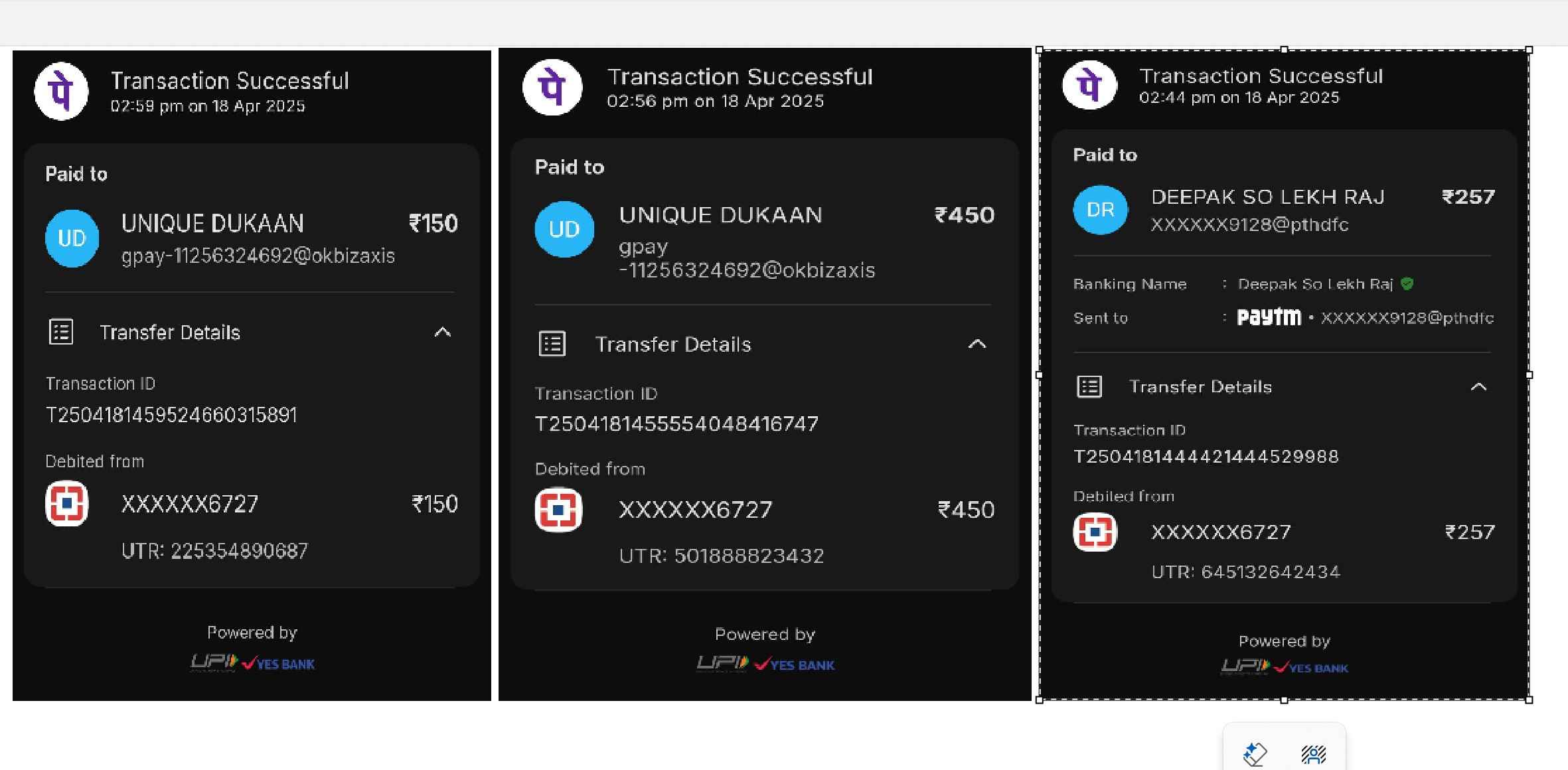
Task: Click PhonePe logo in 02:56 pm receipt
Action: click(552, 87)
